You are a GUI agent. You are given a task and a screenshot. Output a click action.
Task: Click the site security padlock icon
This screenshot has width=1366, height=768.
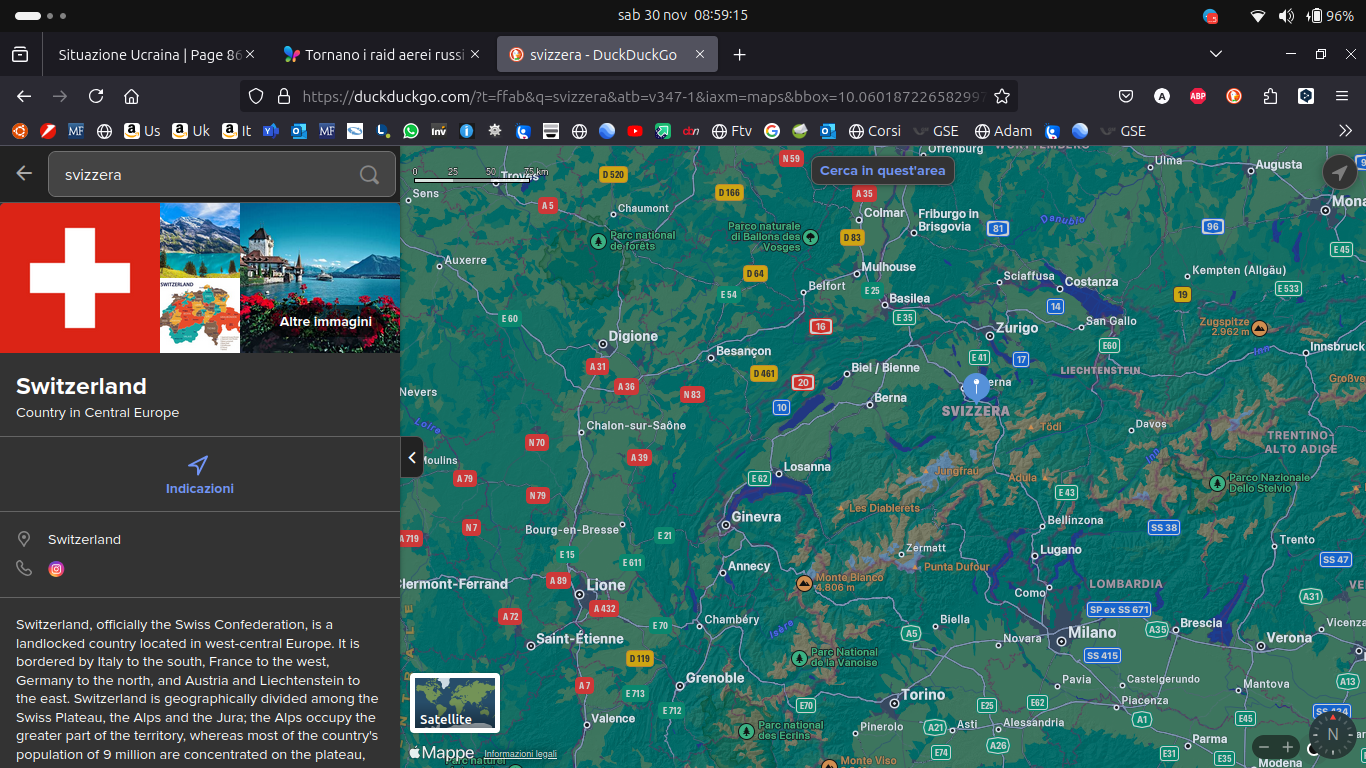point(284,96)
